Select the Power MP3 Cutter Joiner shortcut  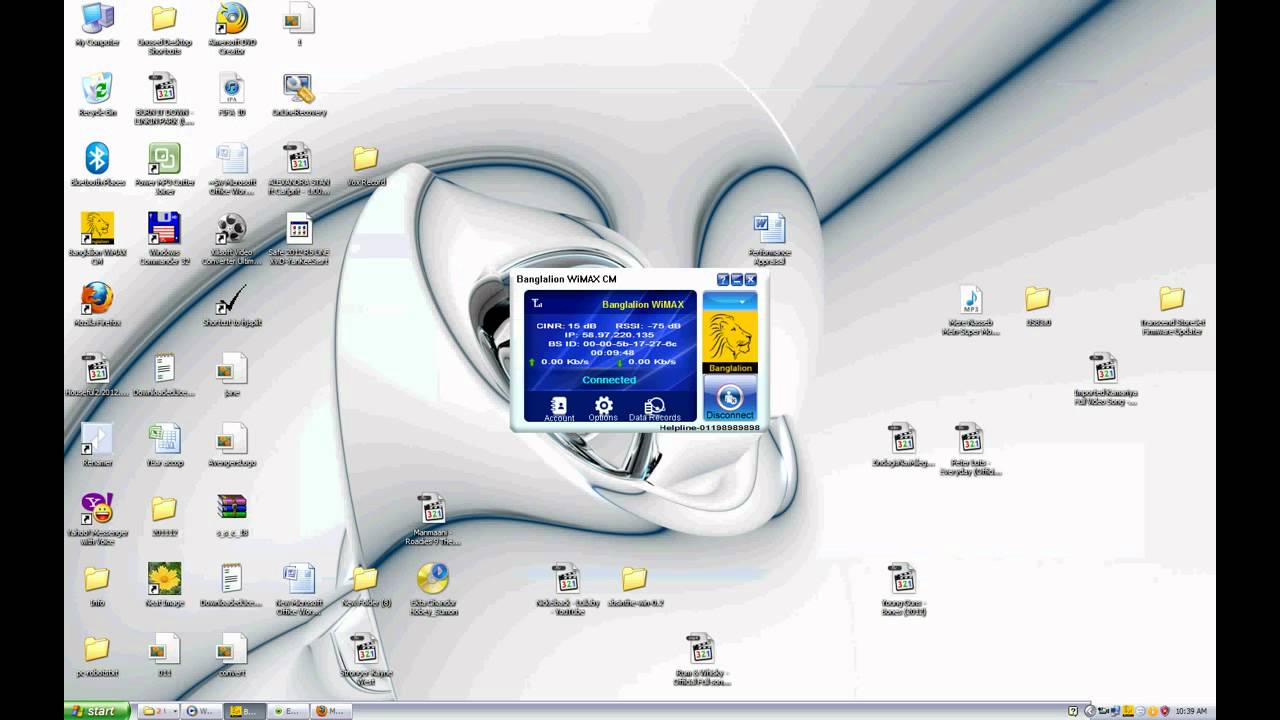[x=164, y=168]
